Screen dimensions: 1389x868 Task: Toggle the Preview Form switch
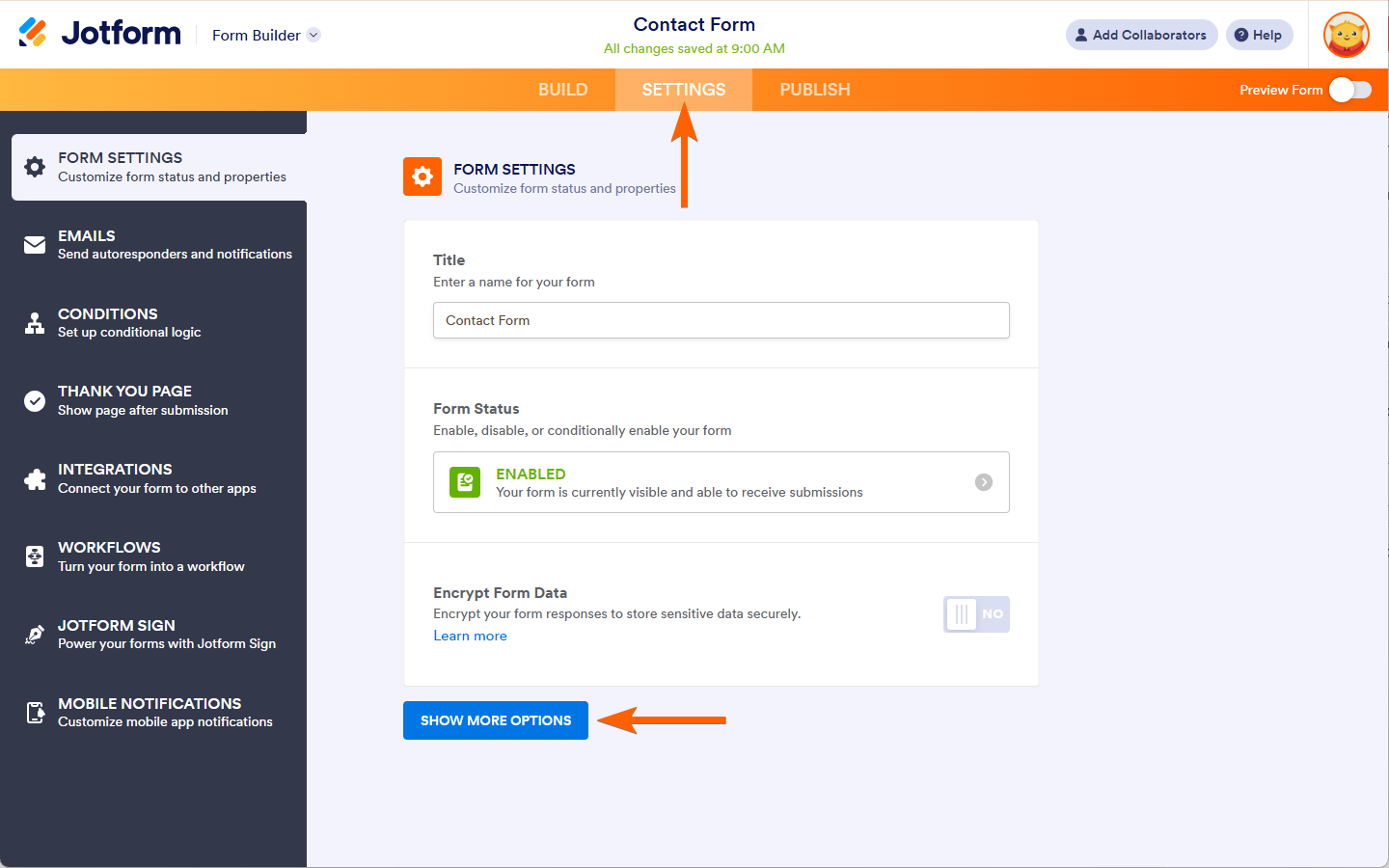point(1350,90)
